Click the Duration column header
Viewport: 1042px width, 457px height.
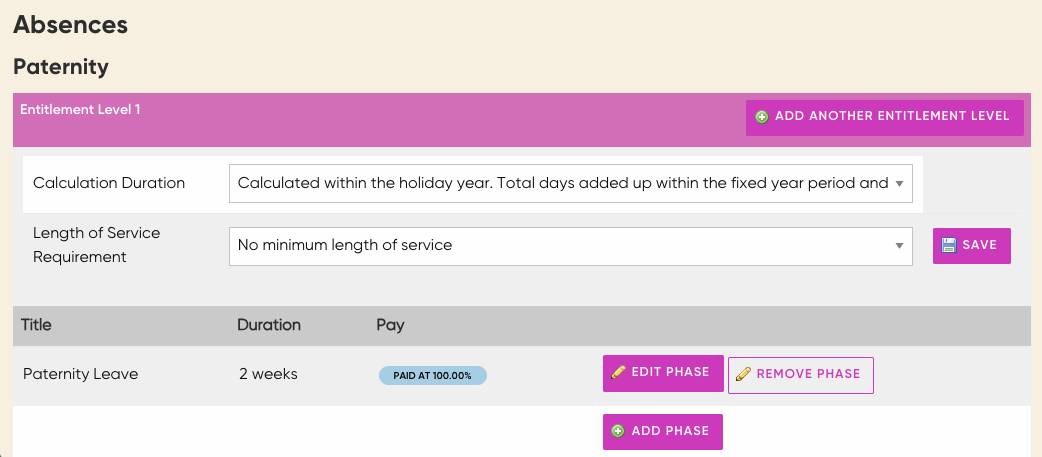point(268,325)
